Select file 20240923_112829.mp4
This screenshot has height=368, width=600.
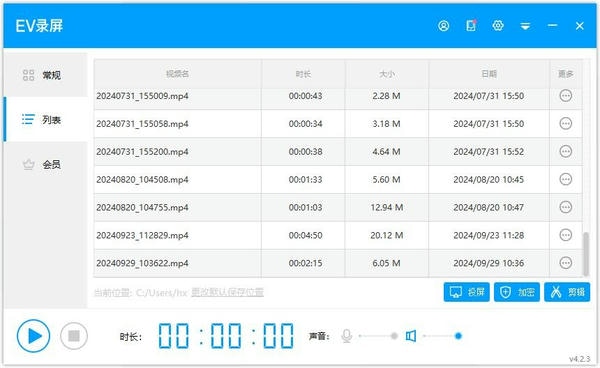[x=142, y=235]
